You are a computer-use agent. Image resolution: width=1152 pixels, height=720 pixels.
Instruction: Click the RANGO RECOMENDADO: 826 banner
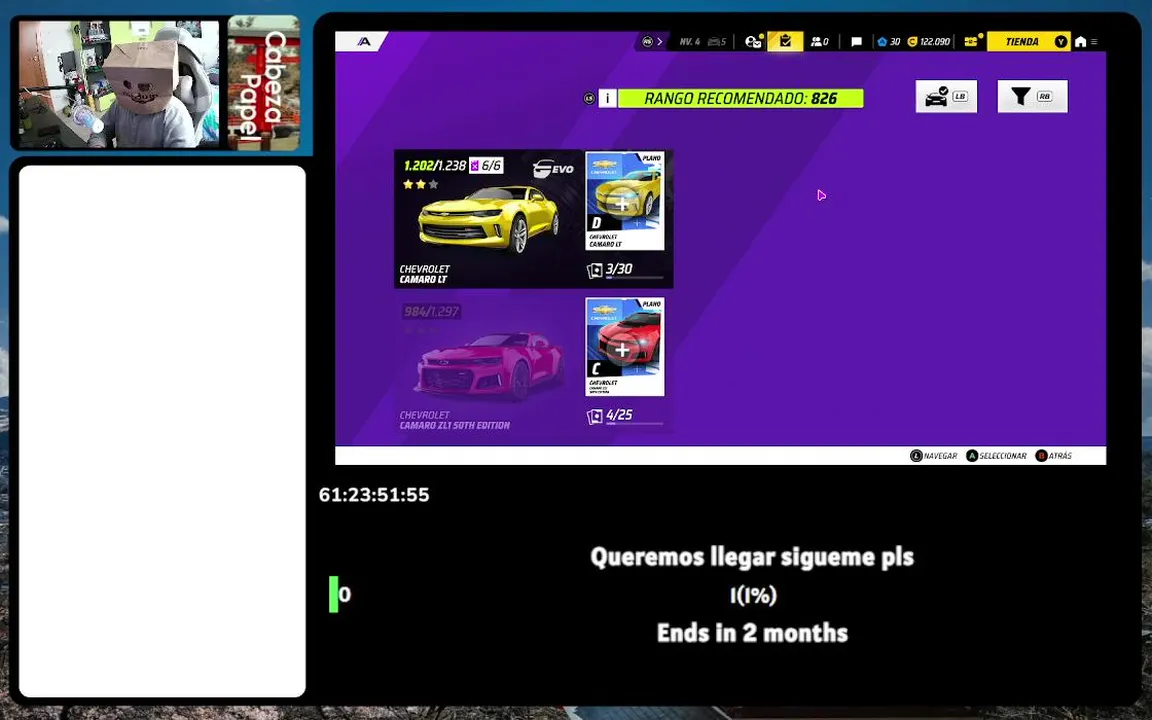point(741,98)
